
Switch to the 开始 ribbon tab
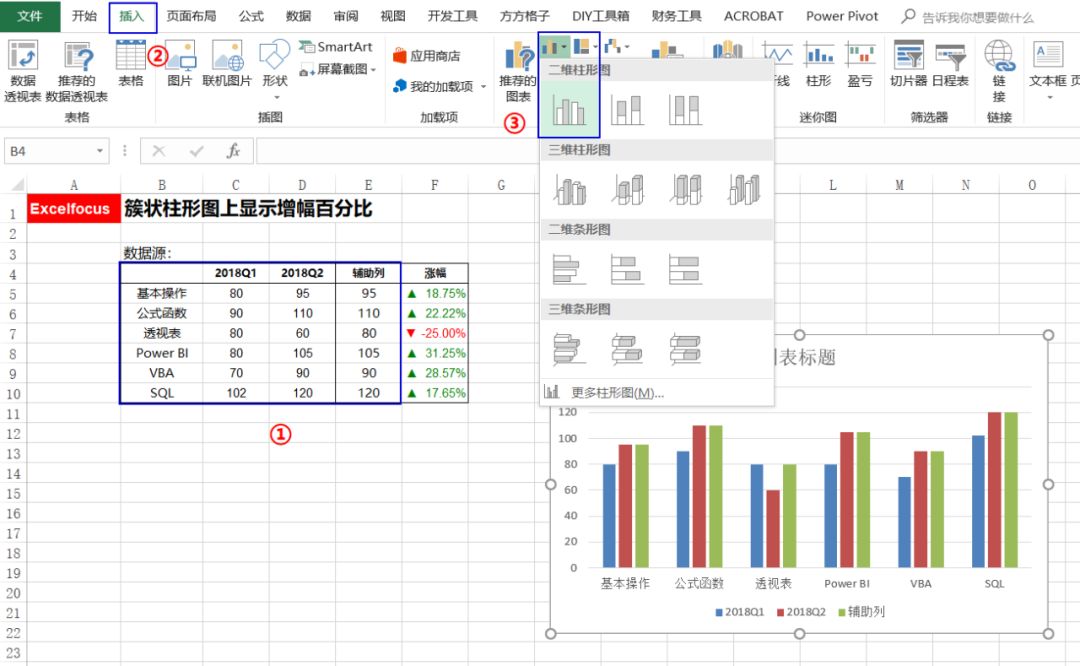coord(85,16)
